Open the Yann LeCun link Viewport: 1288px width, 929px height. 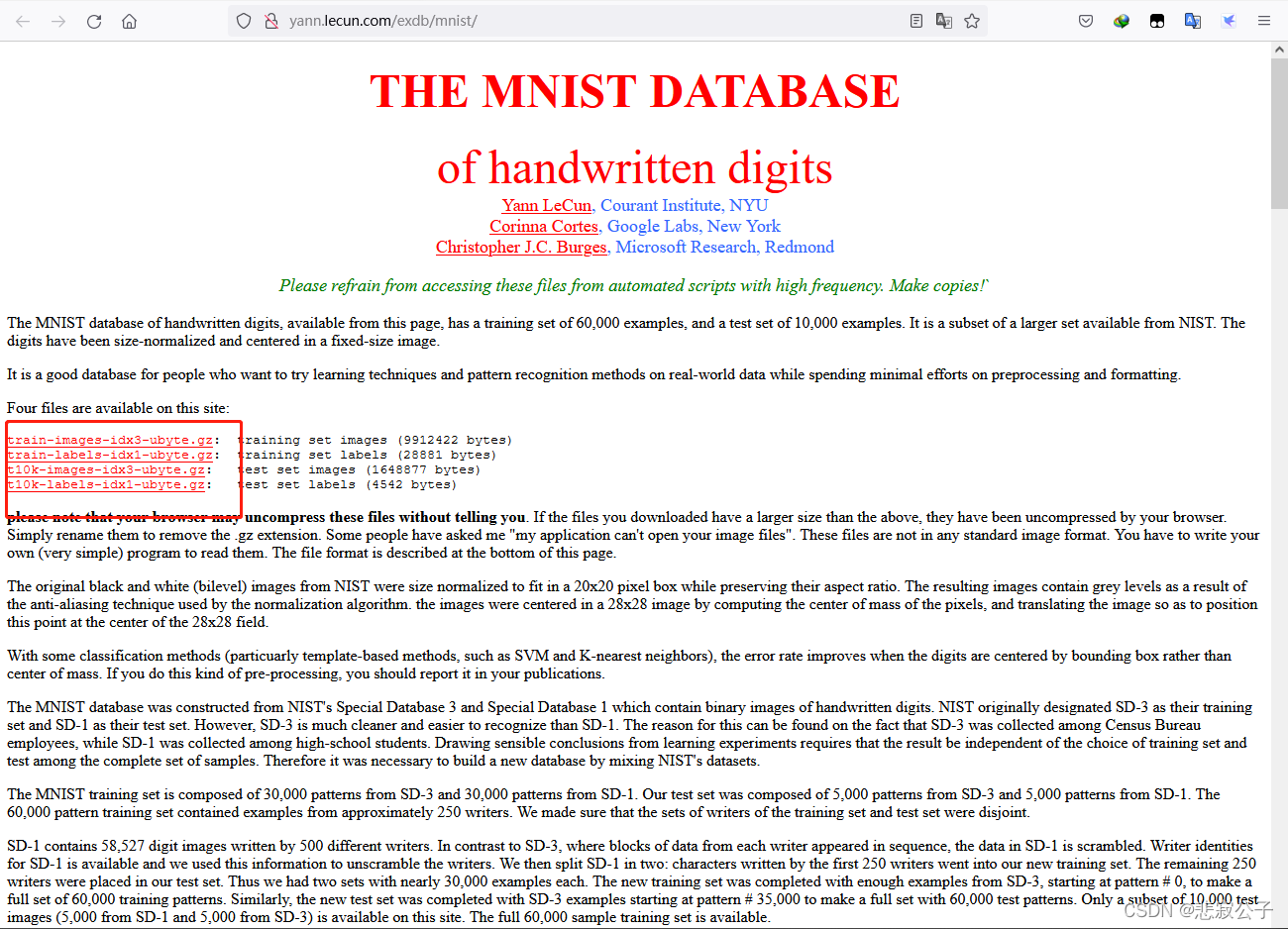546,205
